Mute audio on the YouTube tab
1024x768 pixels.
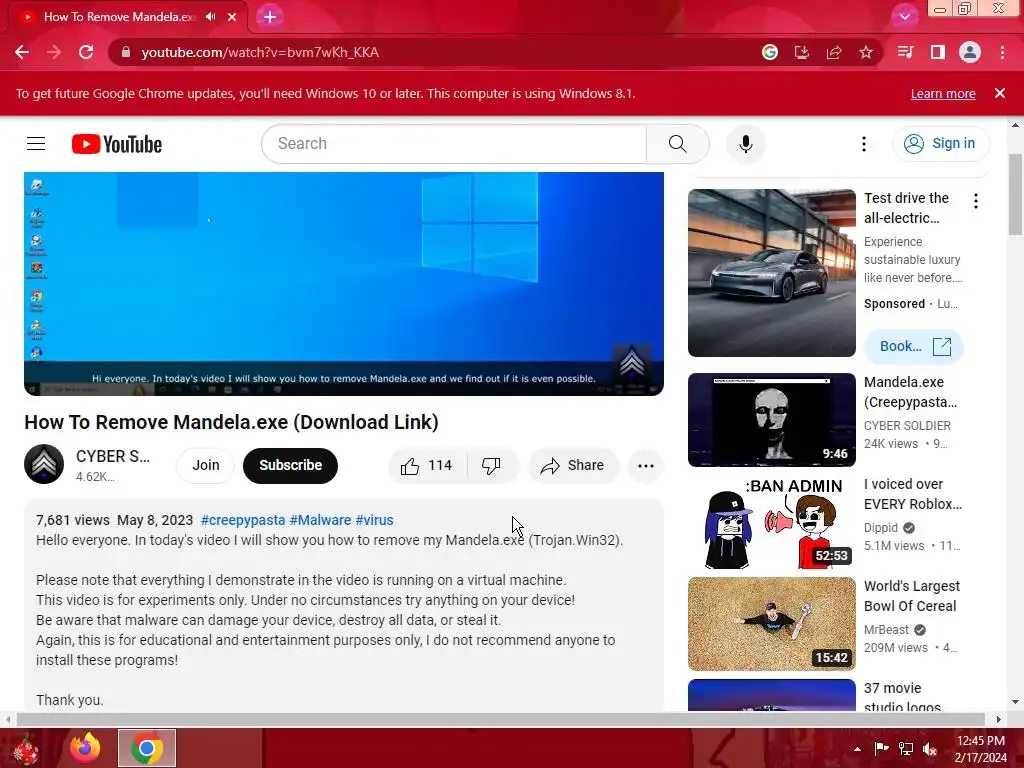tap(210, 17)
